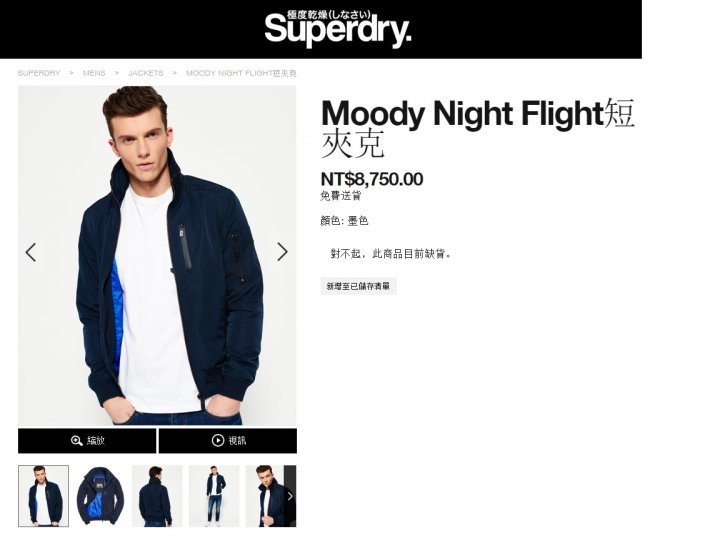
Task: Select thumbnail showing back view of jacket
Action: tap(157, 496)
